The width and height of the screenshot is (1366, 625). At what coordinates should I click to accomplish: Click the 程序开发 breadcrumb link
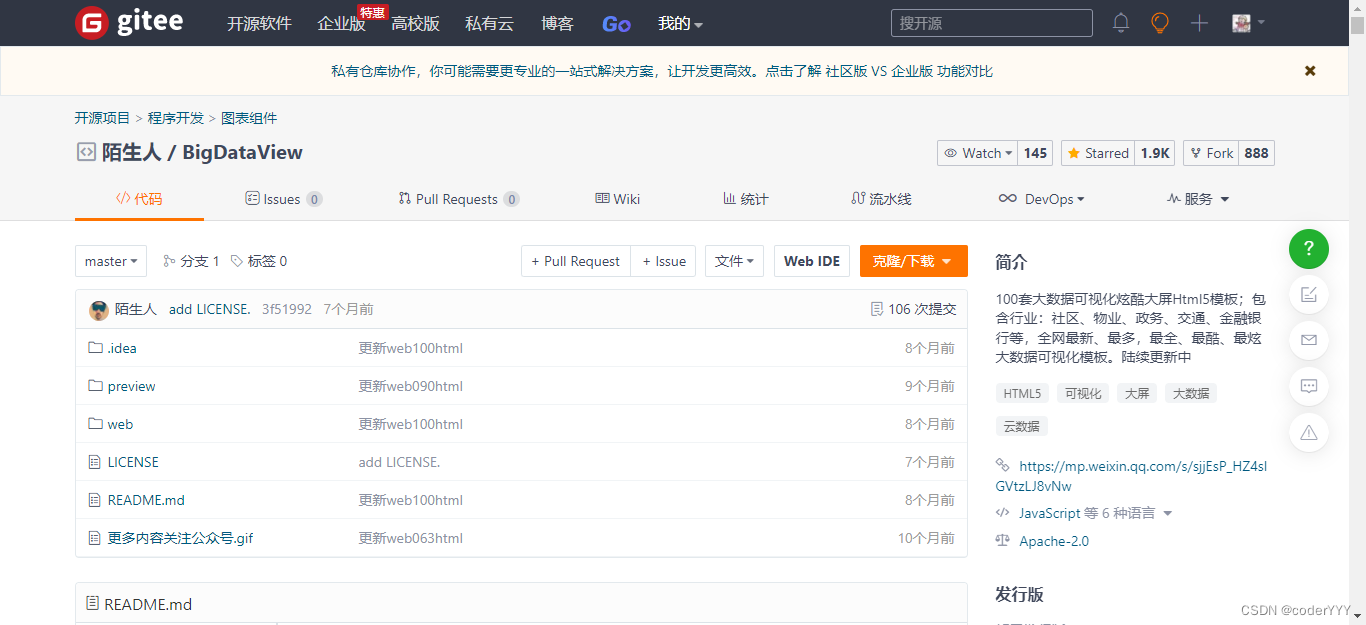pos(176,118)
